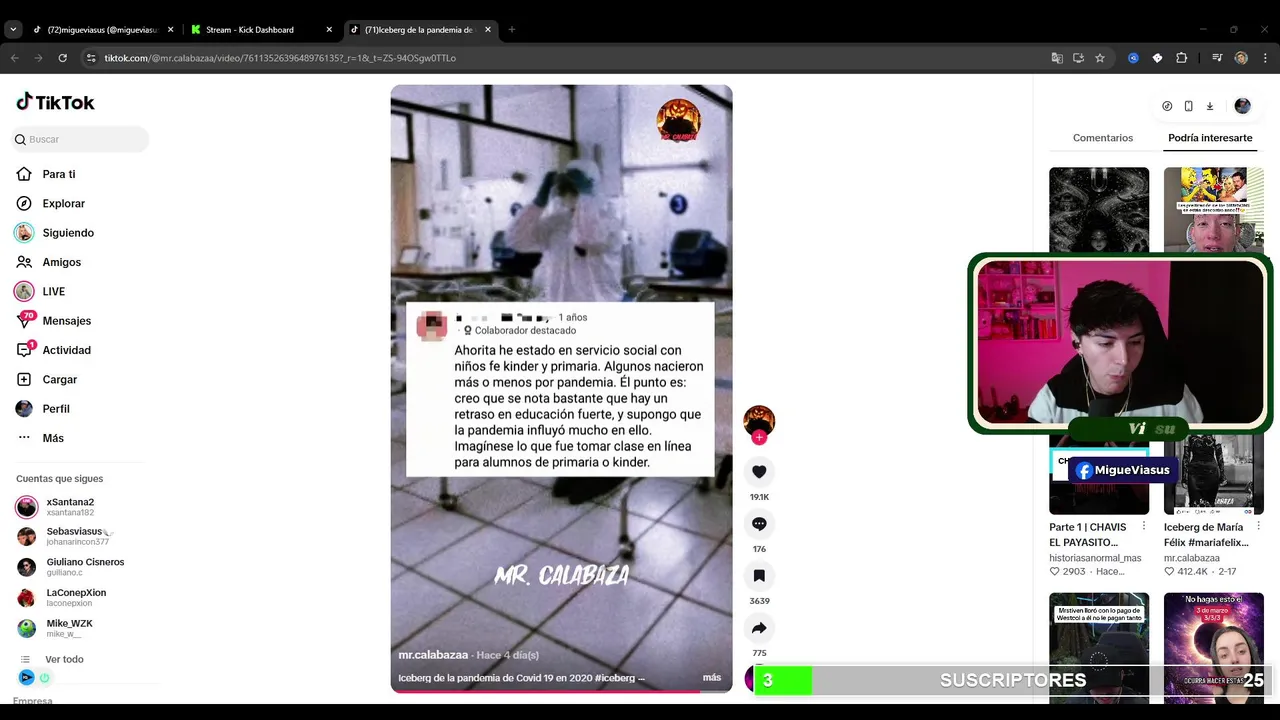Open Chrome three-dot menu
1280x720 pixels.
[1264, 58]
